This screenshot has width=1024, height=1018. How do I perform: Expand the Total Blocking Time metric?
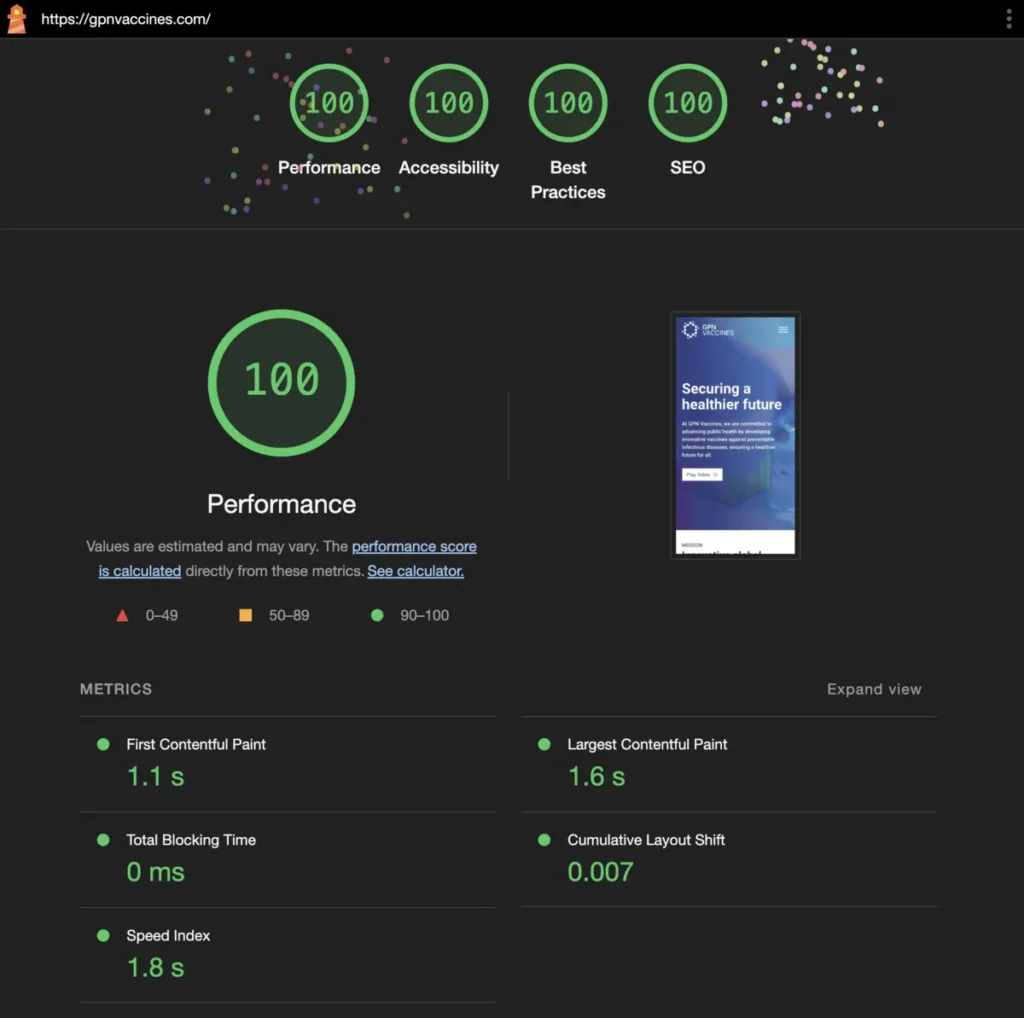(x=191, y=840)
